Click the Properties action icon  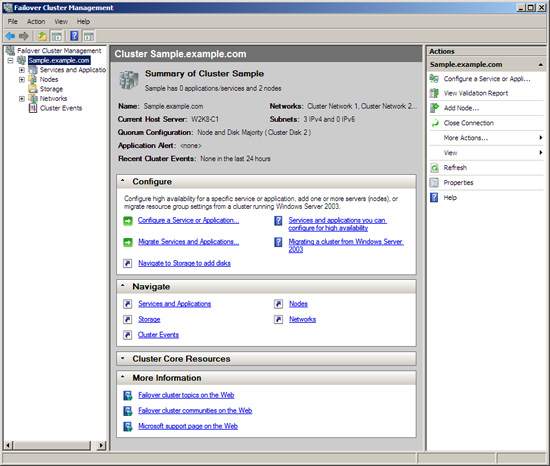434,182
